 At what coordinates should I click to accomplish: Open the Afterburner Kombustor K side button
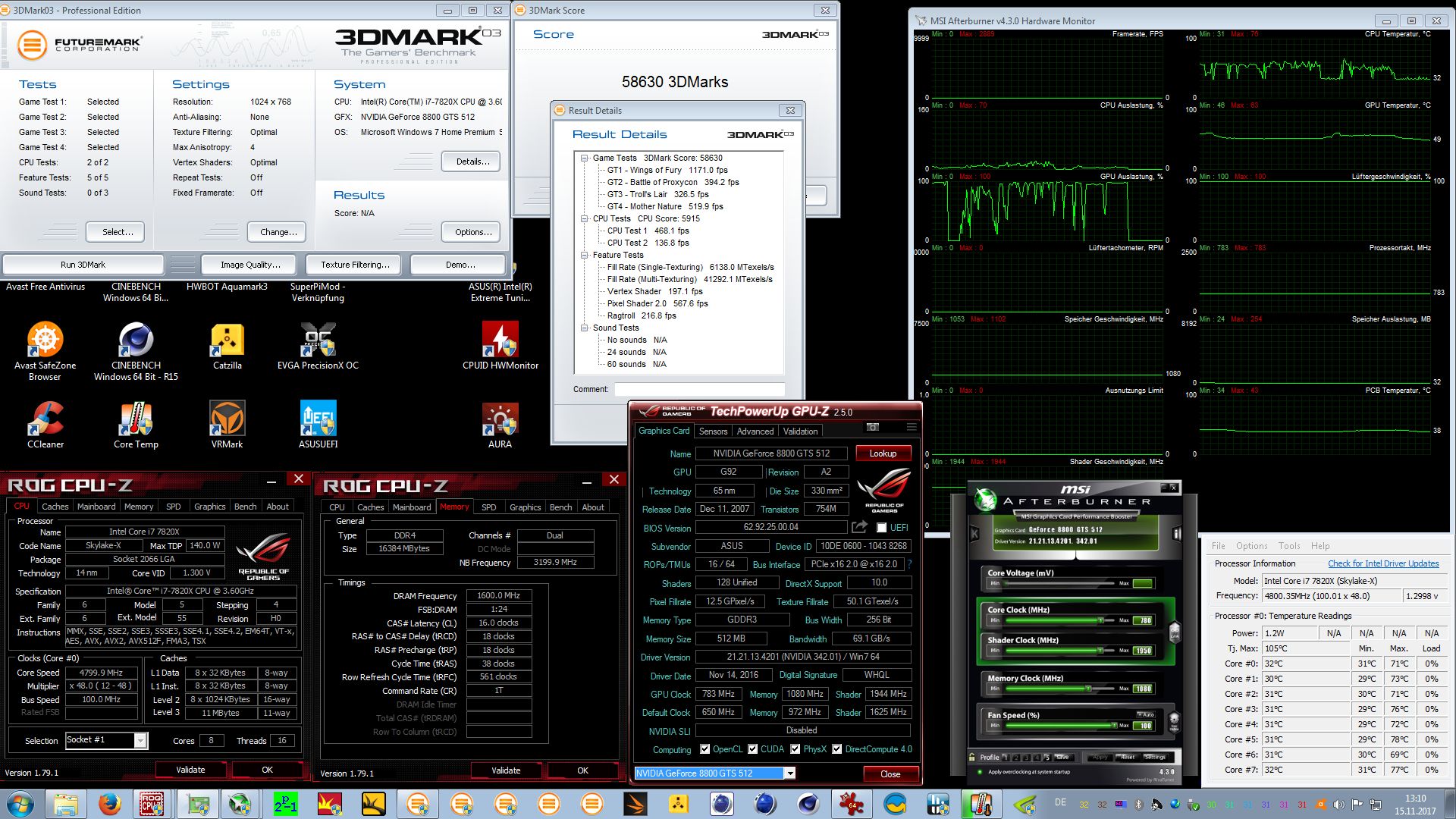click(975, 534)
